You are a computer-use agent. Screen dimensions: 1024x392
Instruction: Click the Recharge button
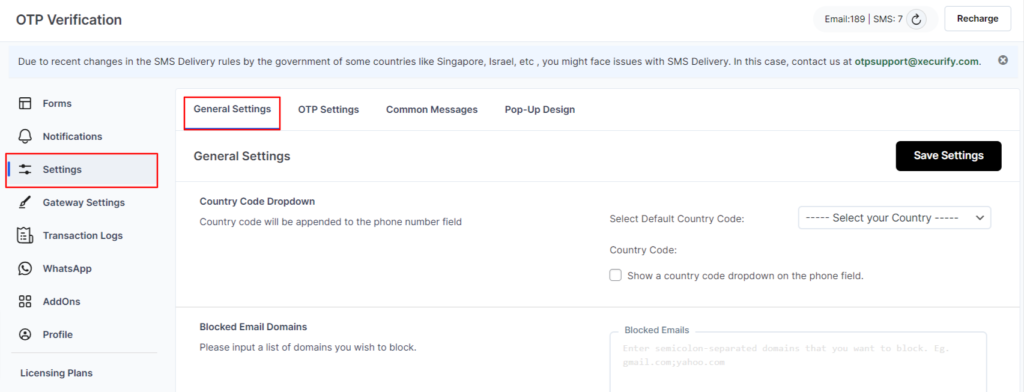978,19
